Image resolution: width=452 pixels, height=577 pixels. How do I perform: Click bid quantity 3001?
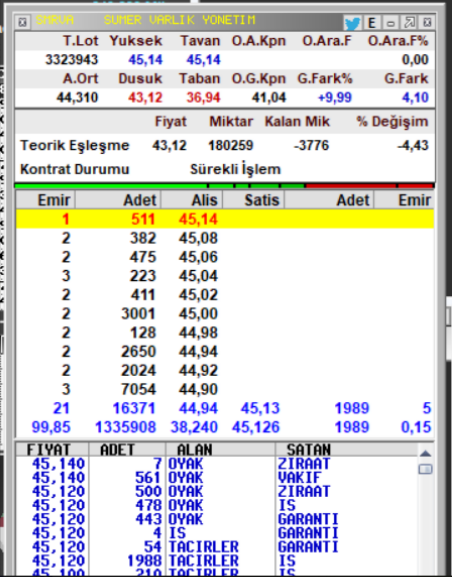(138, 314)
